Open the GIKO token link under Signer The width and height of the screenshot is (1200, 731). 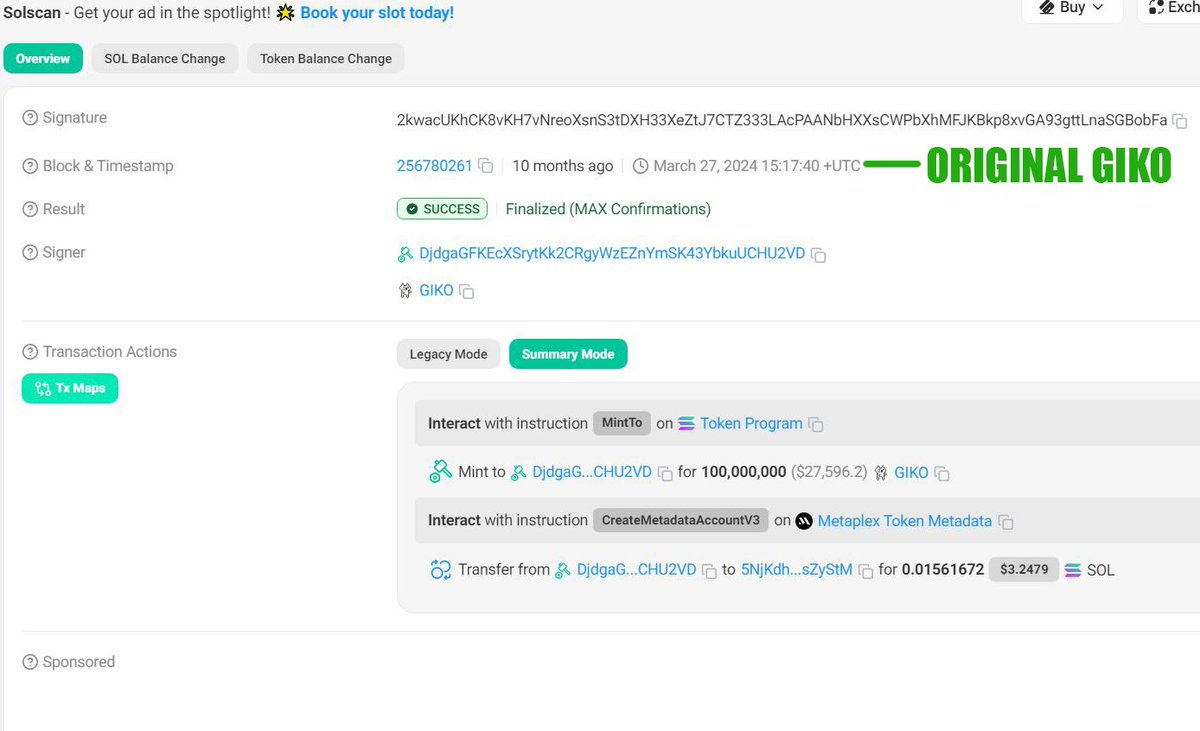tap(436, 291)
